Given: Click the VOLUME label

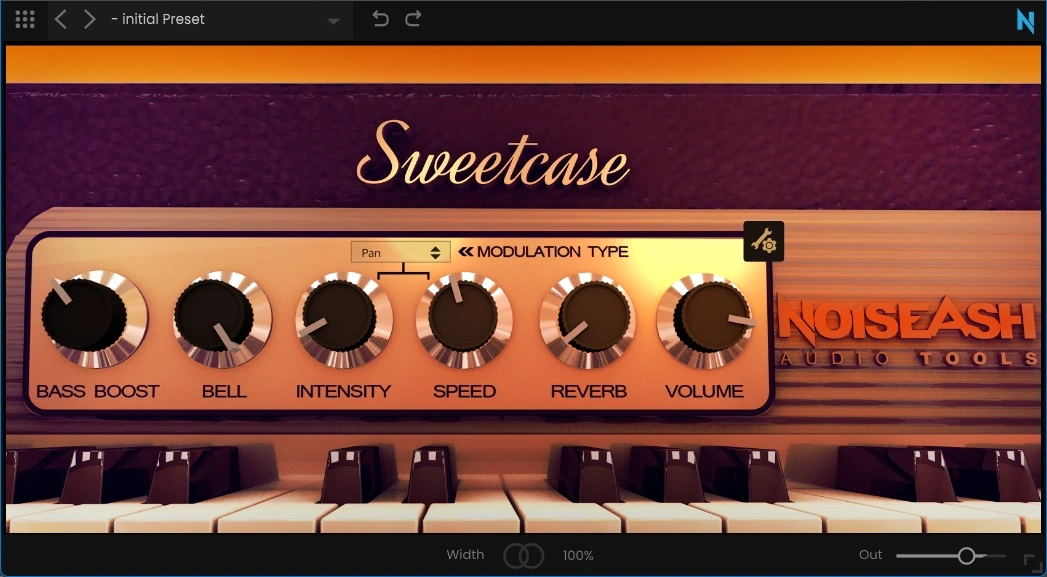Looking at the screenshot, I should coord(704,391).
